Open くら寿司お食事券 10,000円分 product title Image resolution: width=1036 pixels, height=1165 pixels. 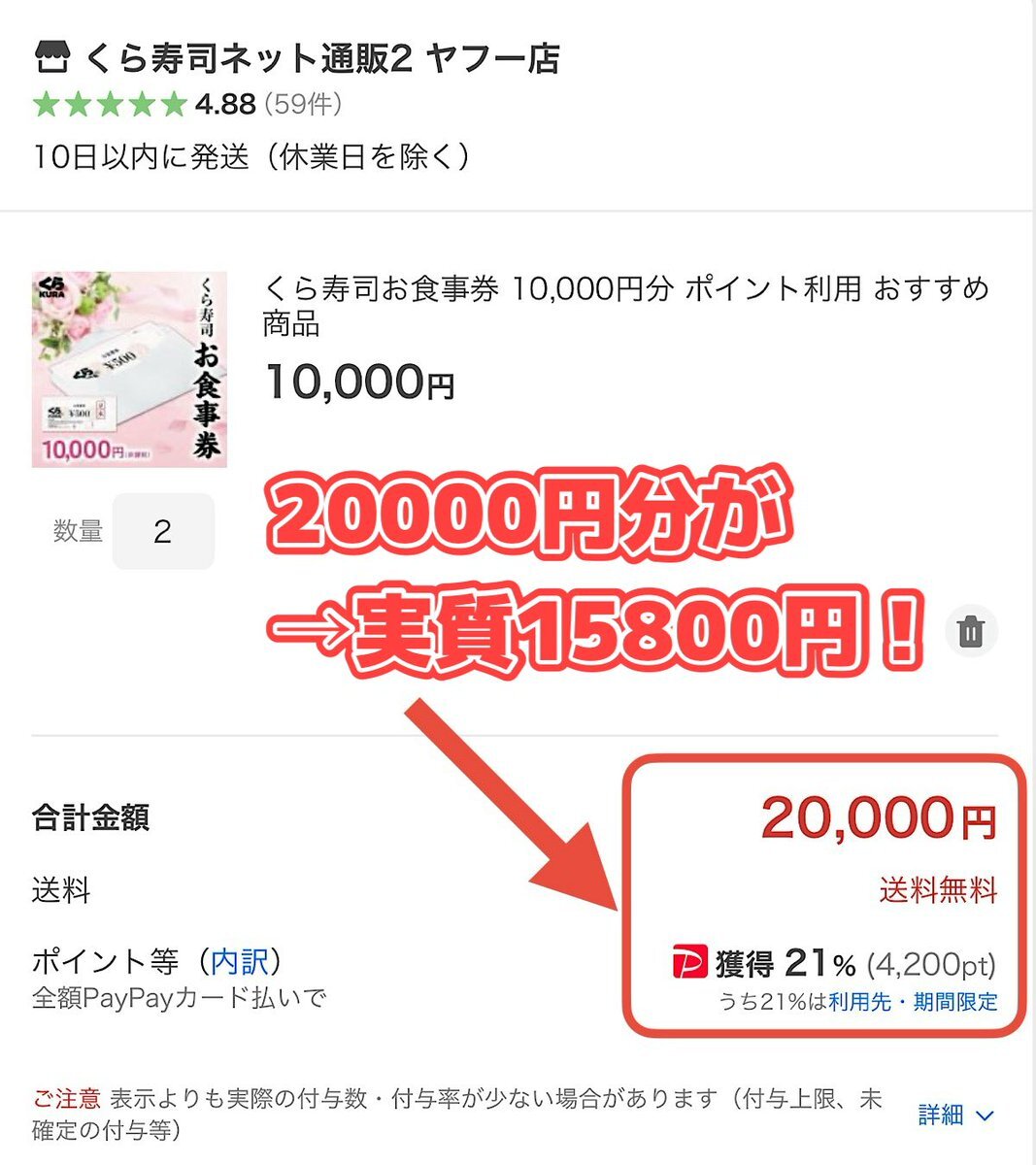pyautogui.click(x=625, y=306)
